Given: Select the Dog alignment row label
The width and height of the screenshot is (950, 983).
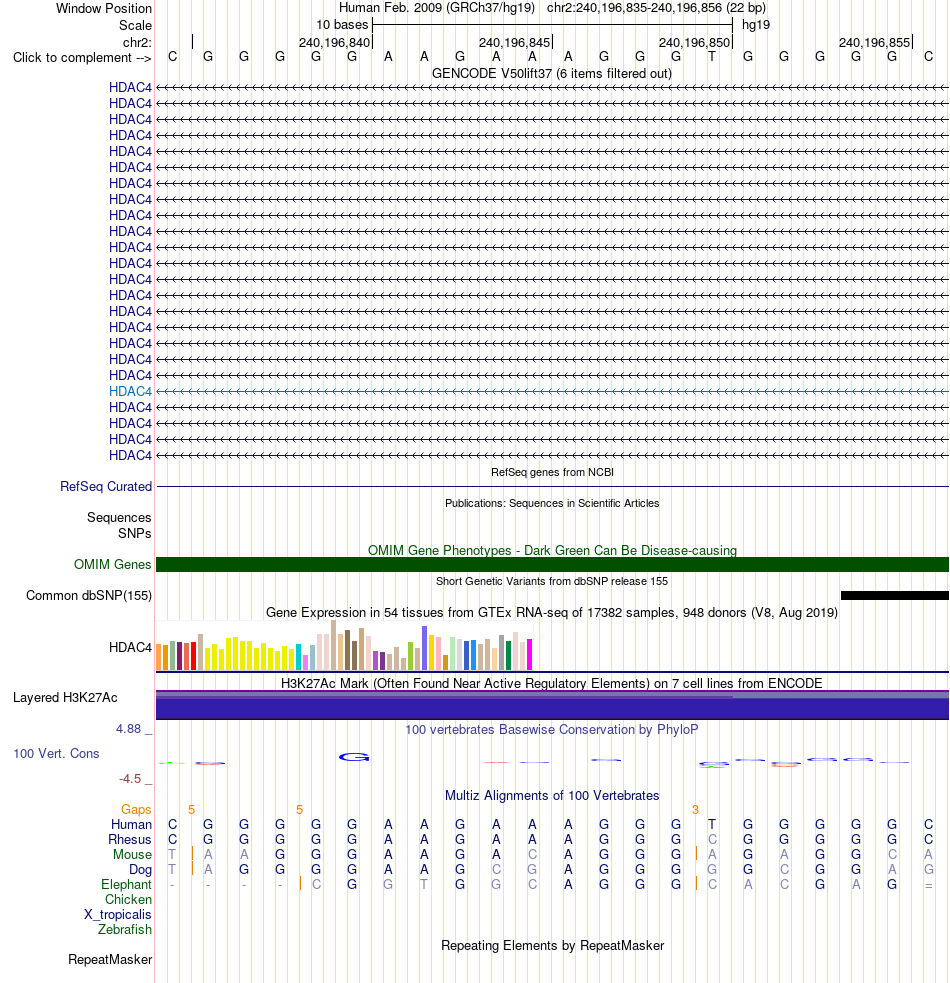Looking at the screenshot, I should (x=140, y=870).
